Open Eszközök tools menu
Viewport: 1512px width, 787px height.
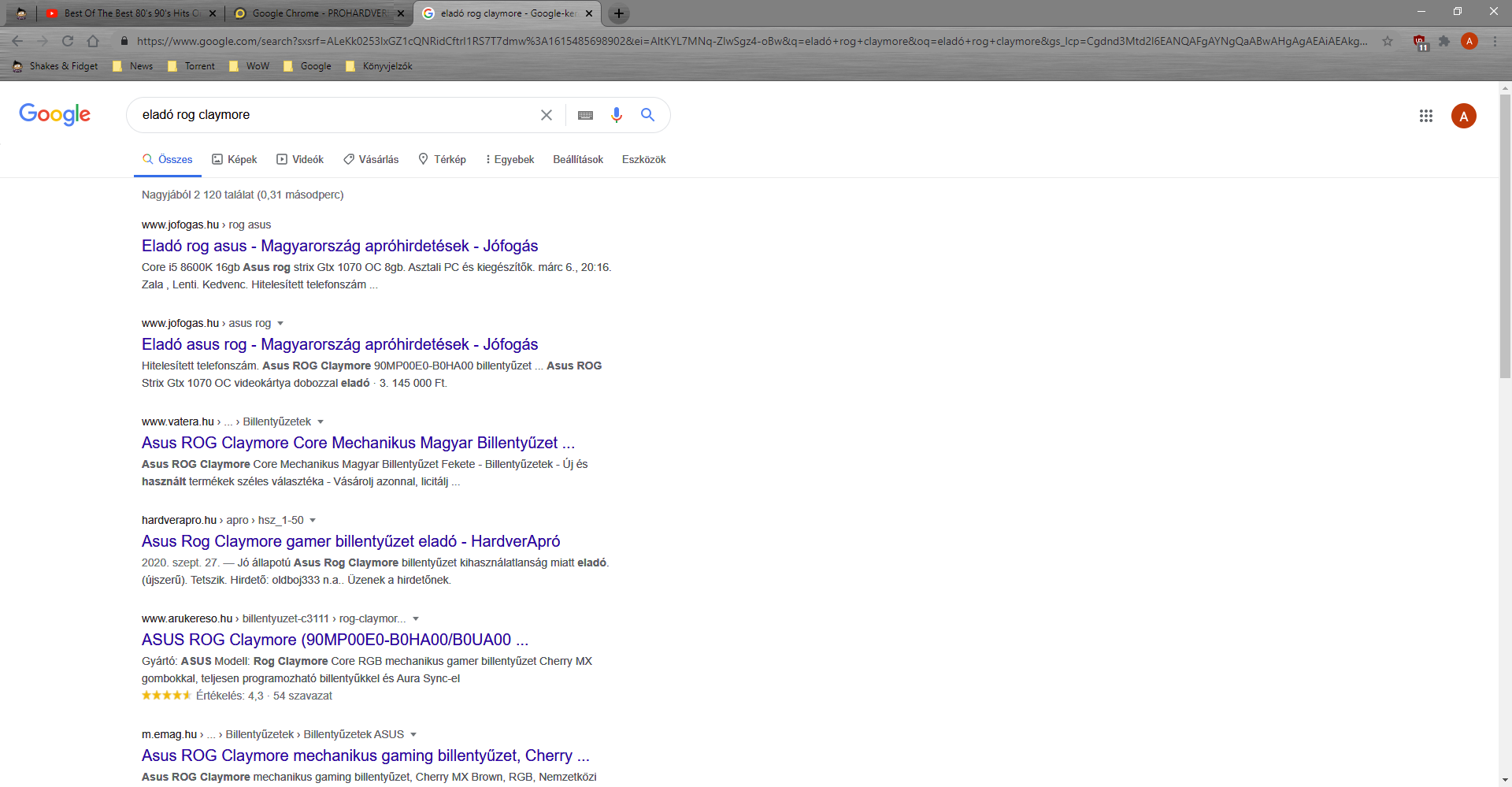(644, 159)
